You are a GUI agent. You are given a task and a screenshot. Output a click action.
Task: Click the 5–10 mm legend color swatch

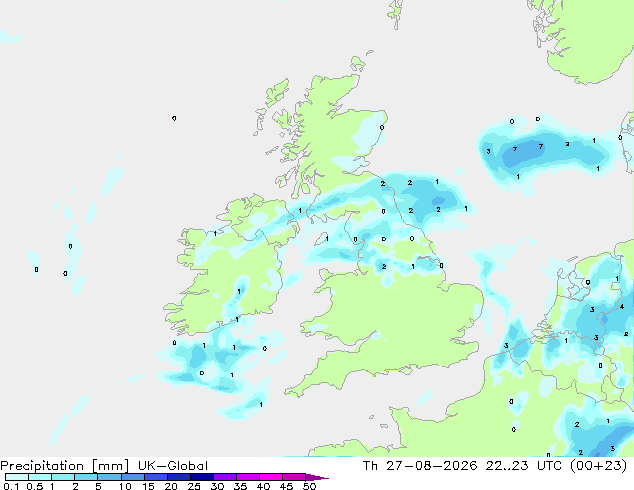click(x=110, y=477)
